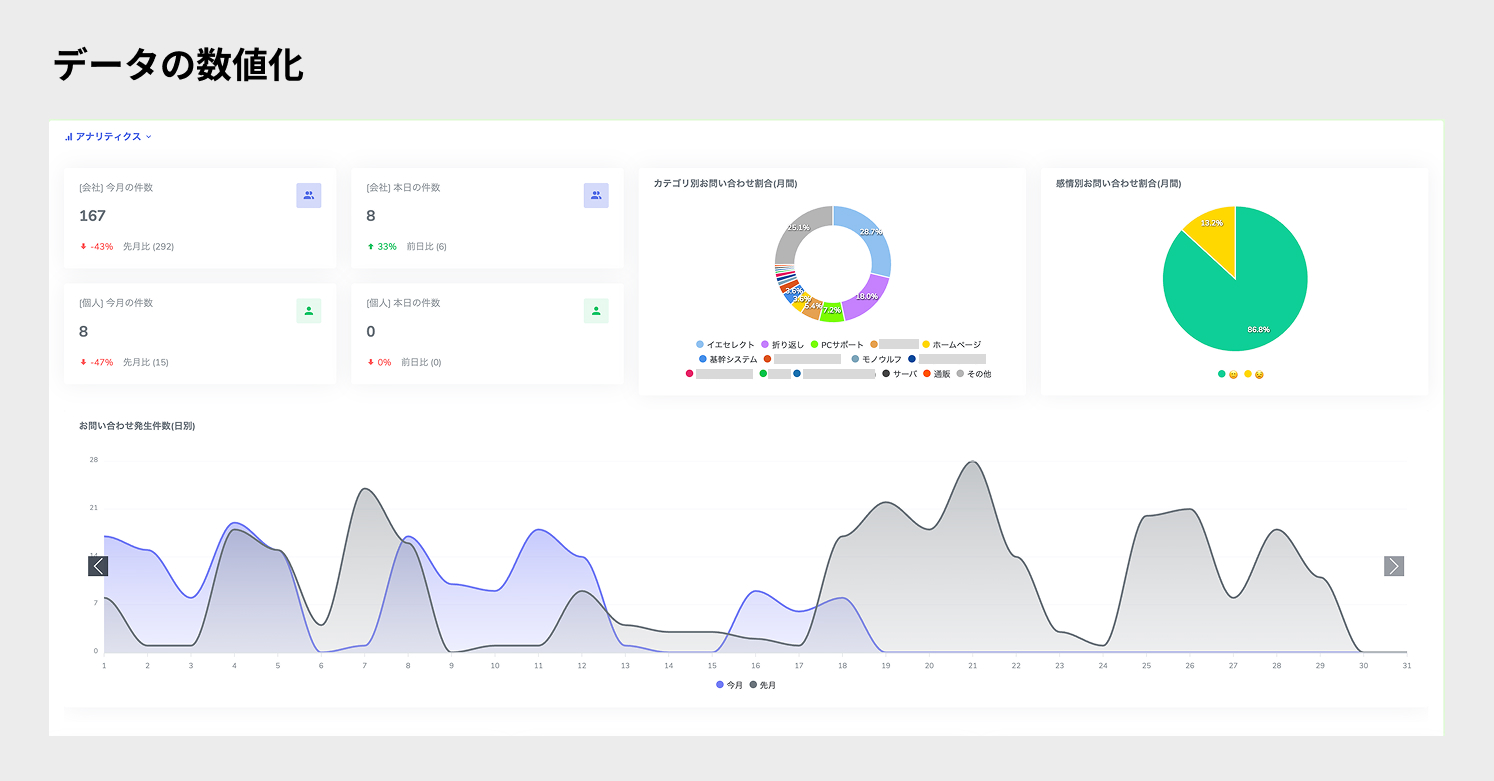Toggle イエセレクト category in donut legend
Viewport: 1494px width, 781px height.
725,345
